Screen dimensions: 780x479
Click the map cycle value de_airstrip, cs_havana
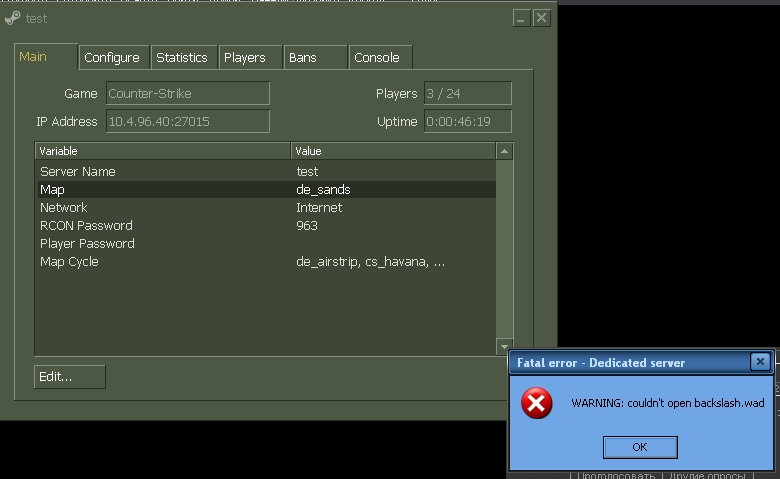click(370, 262)
